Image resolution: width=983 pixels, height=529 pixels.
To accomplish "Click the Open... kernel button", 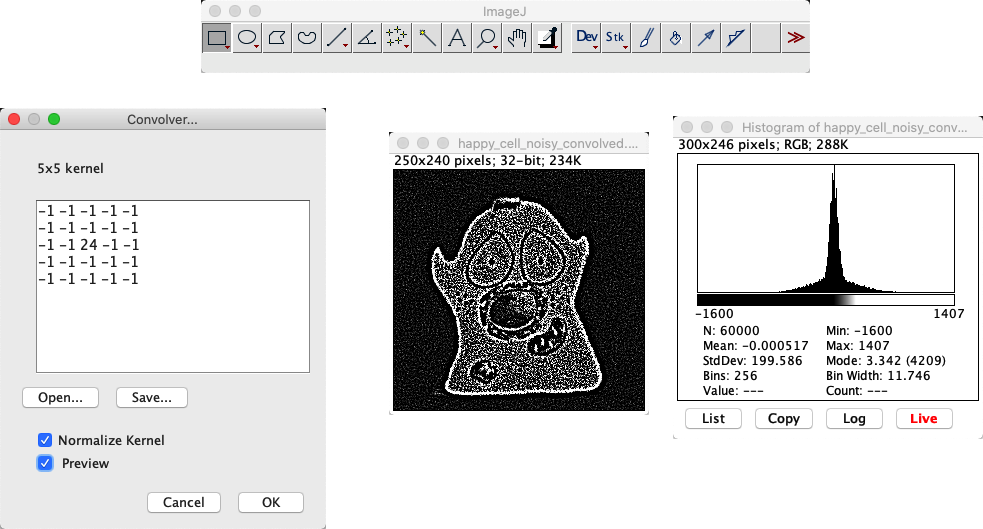I will pyautogui.click(x=60, y=397).
